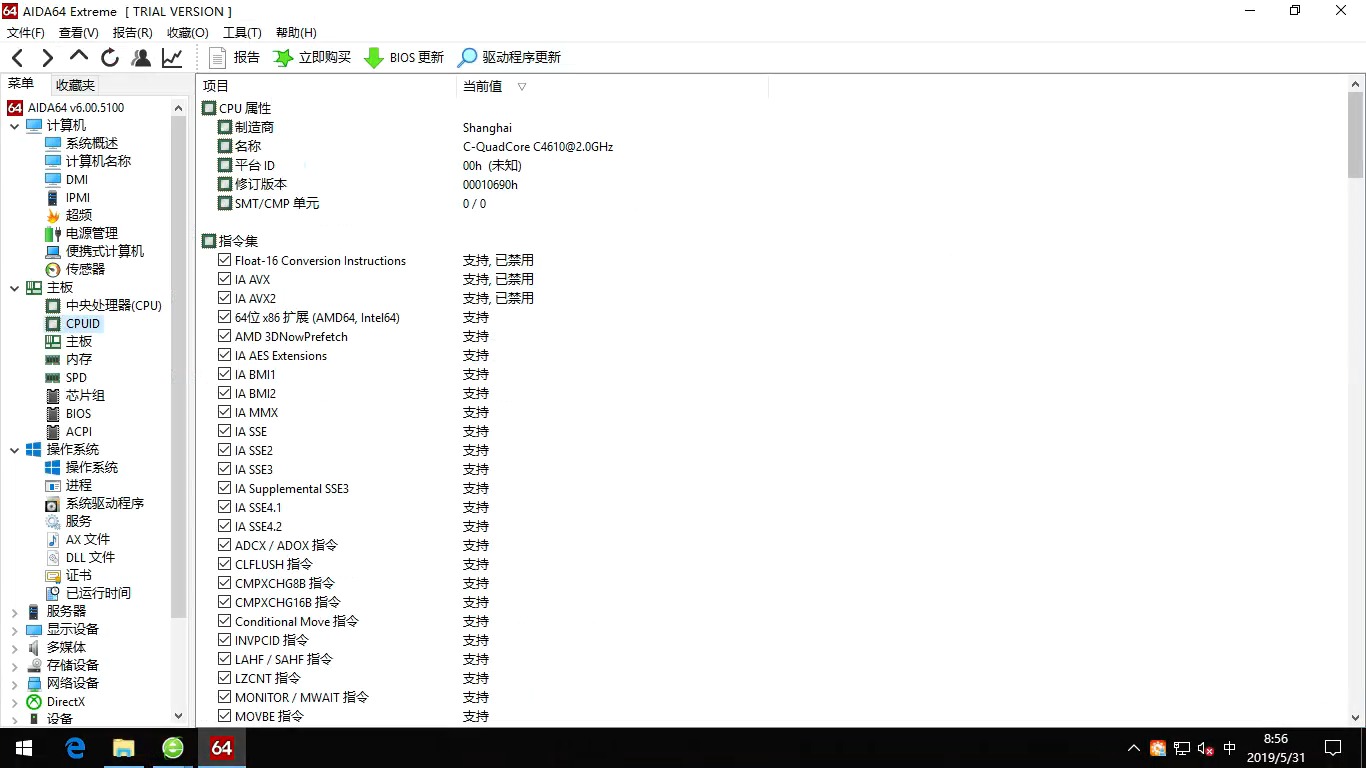Click the Forward navigation arrow
The image size is (1366, 768).
pyautogui.click(x=47, y=58)
